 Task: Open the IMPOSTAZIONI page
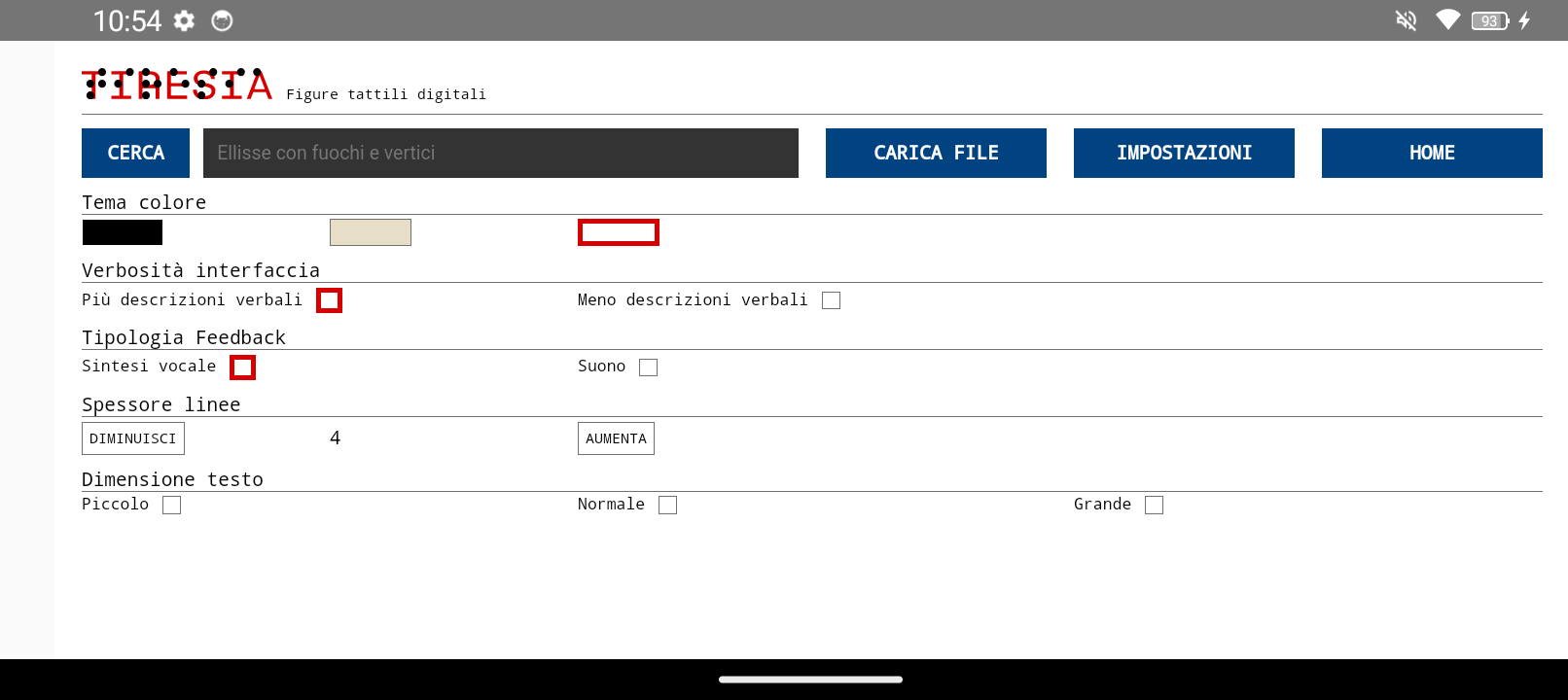tap(1184, 153)
